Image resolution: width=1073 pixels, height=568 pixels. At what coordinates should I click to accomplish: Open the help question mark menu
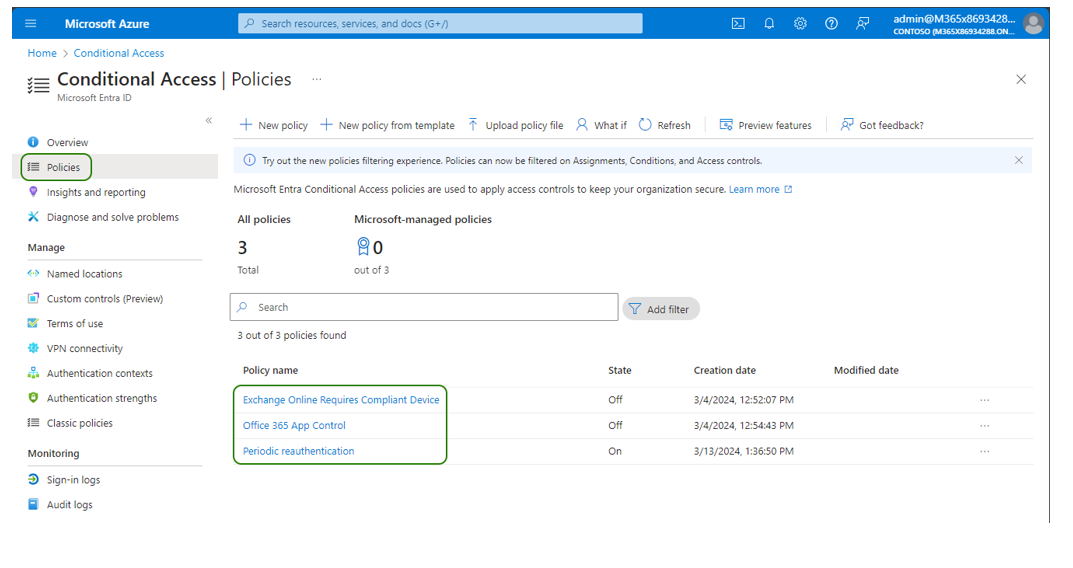[831, 23]
